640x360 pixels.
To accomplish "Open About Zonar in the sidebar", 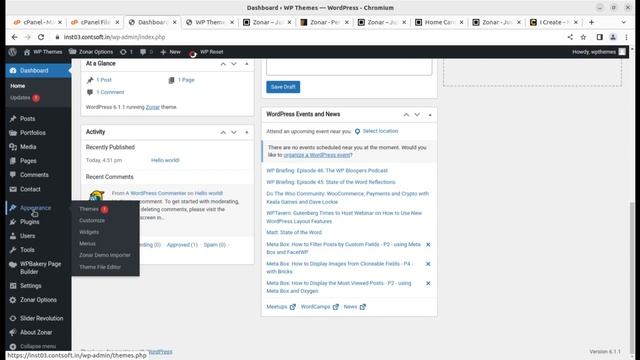I will [x=36, y=332].
